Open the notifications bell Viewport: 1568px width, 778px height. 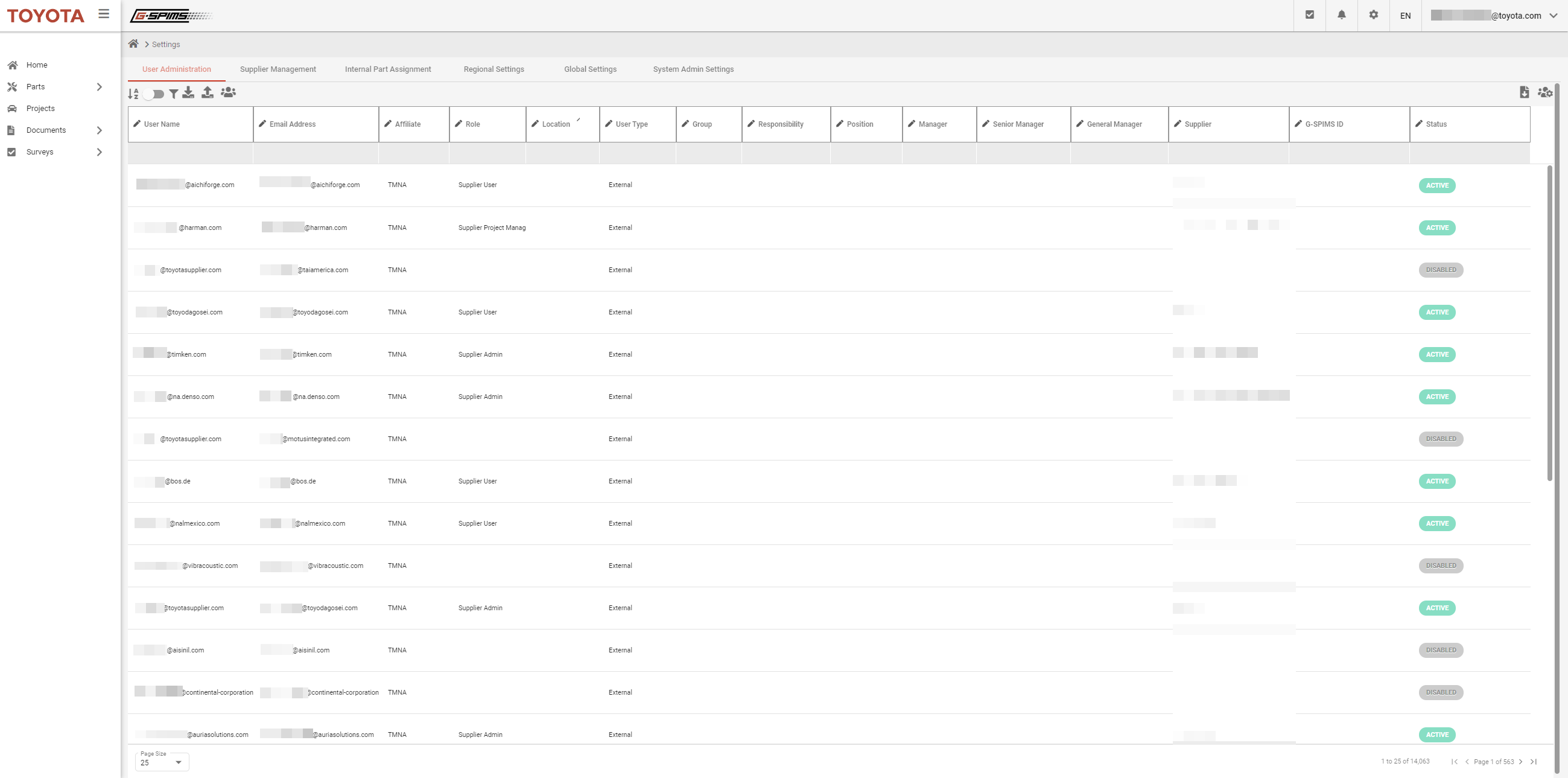[1342, 15]
